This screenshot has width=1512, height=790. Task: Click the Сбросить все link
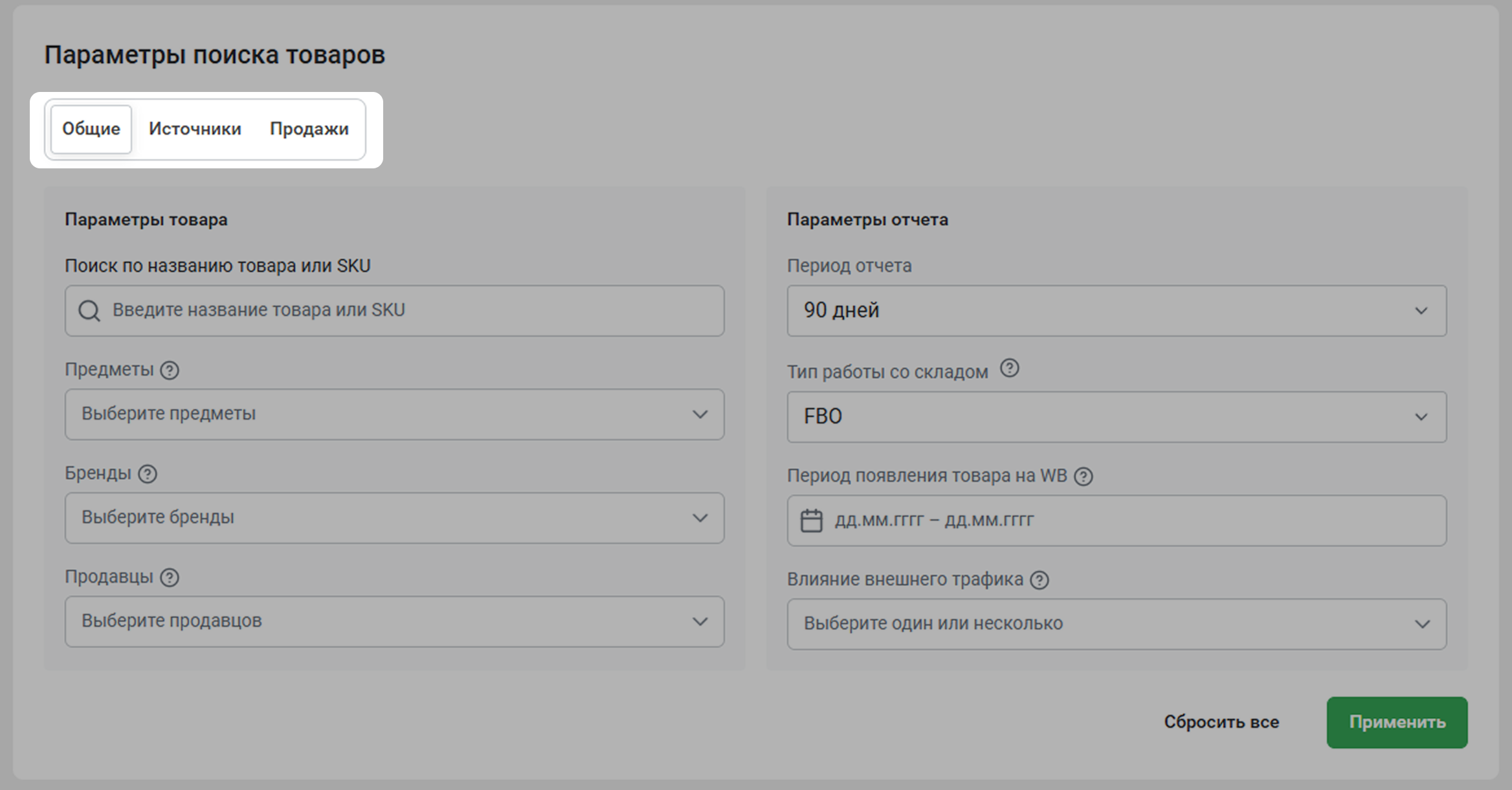pos(1221,722)
